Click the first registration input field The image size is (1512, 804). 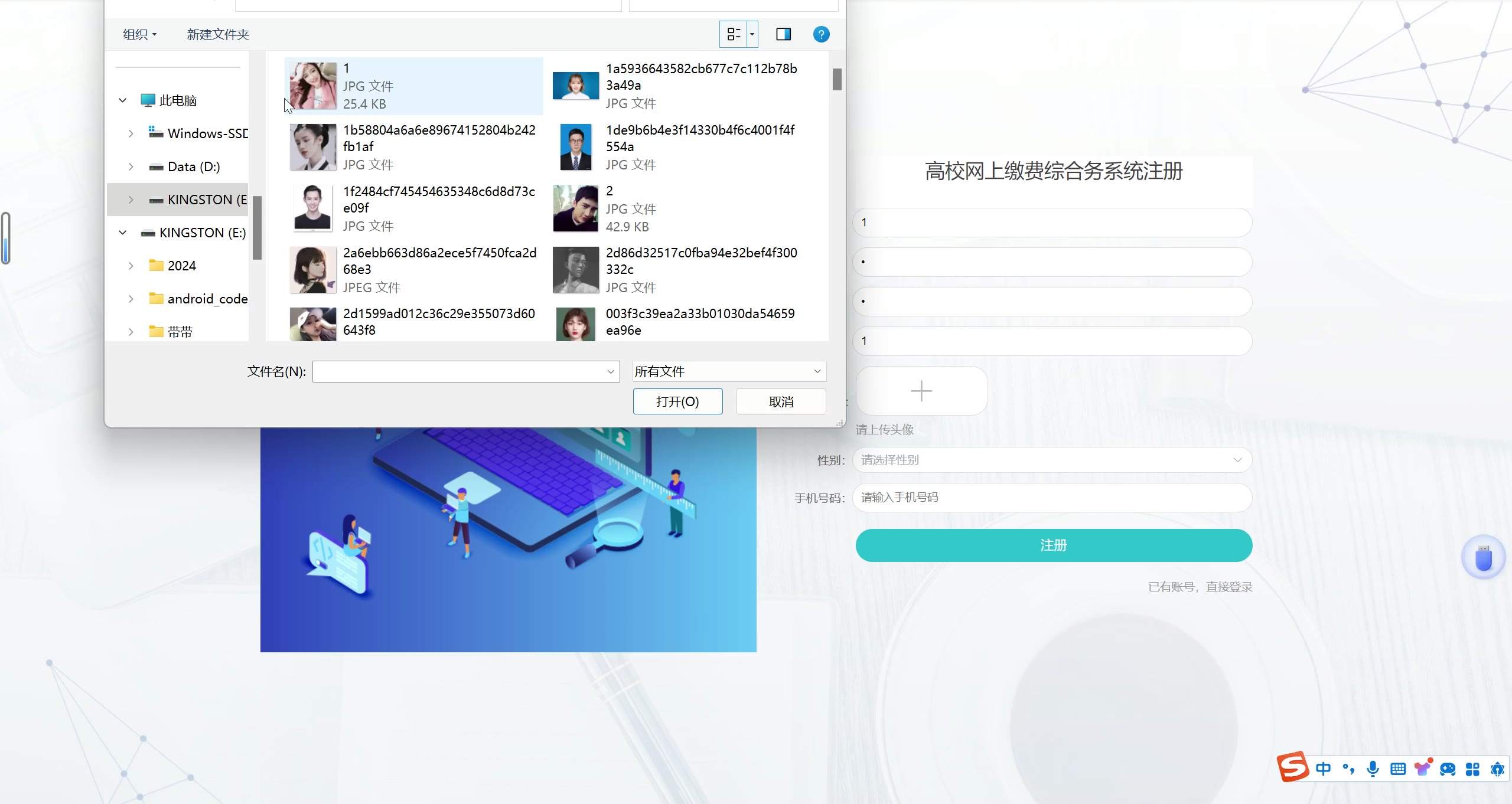point(1052,223)
